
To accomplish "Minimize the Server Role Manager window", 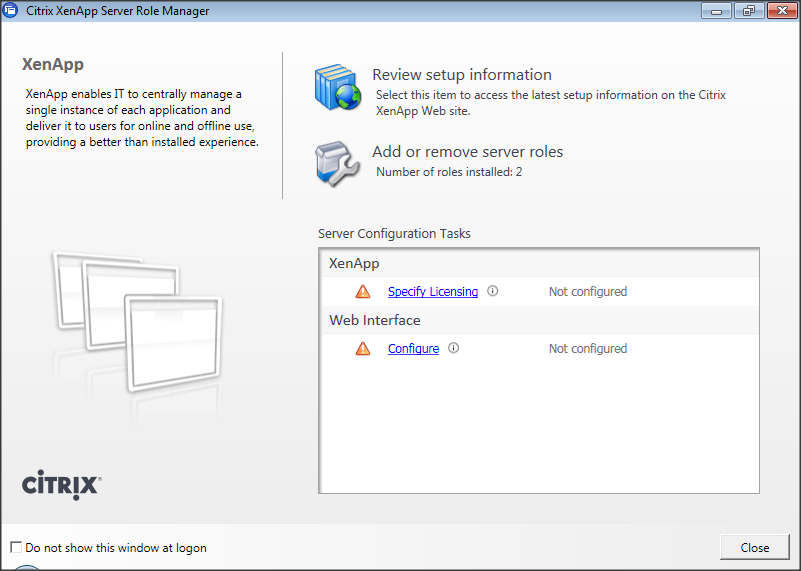I will coord(716,11).
